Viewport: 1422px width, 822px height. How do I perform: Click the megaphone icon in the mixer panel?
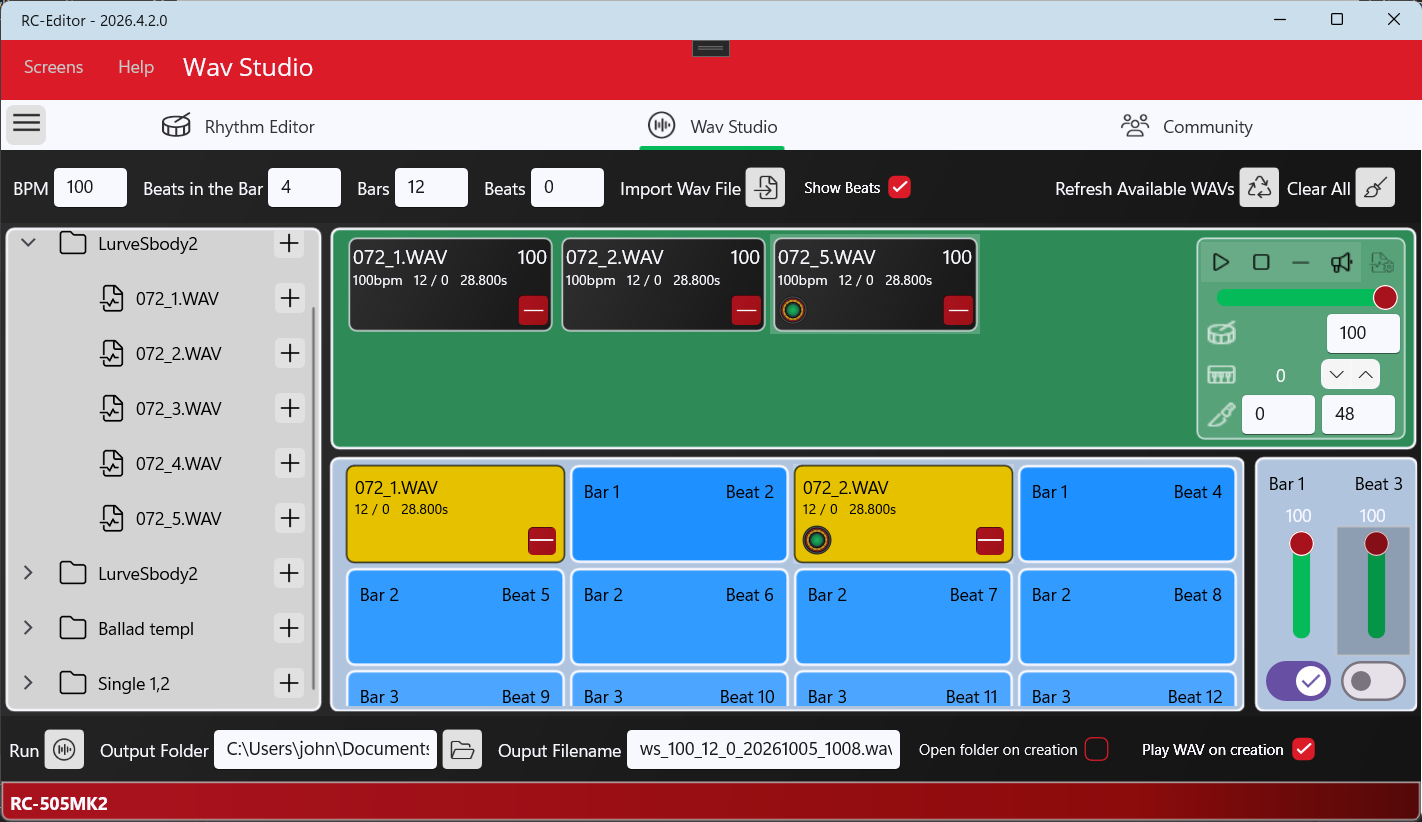pos(1341,262)
